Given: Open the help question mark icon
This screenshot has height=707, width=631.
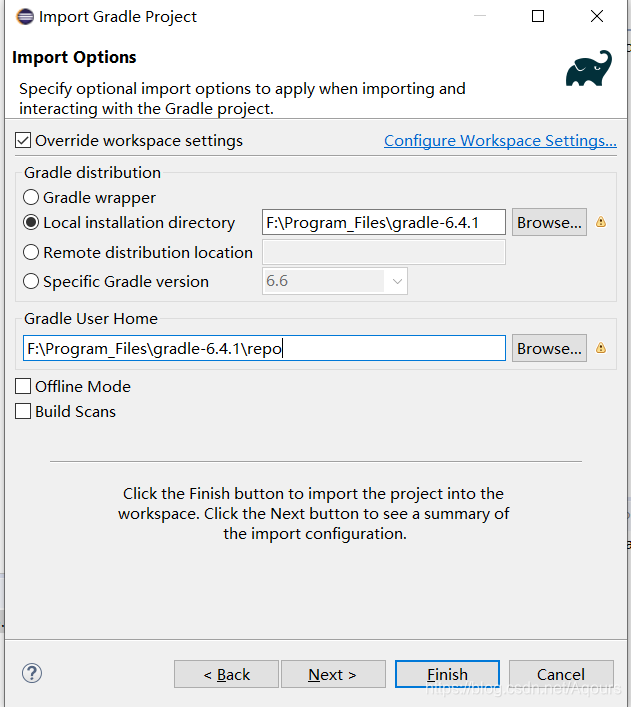Looking at the screenshot, I should [x=32, y=673].
